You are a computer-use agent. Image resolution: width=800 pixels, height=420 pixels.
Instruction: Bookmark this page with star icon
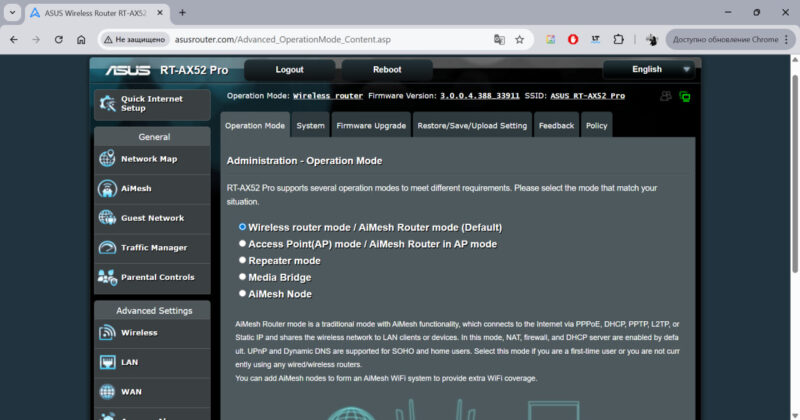[x=519, y=39]
